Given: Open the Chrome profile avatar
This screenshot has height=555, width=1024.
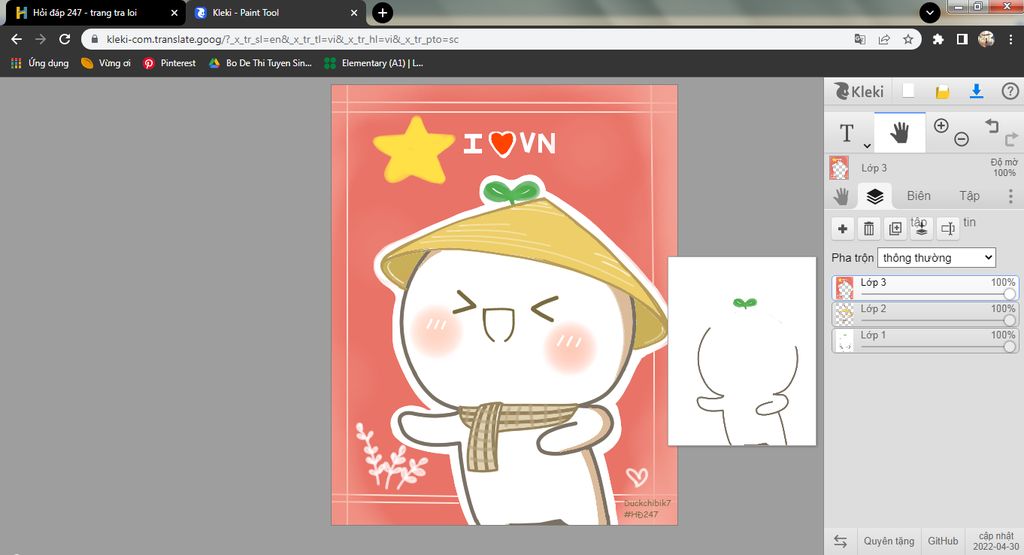Looking at the screenshot, I should pyautogui.click(x=986, y=39).
